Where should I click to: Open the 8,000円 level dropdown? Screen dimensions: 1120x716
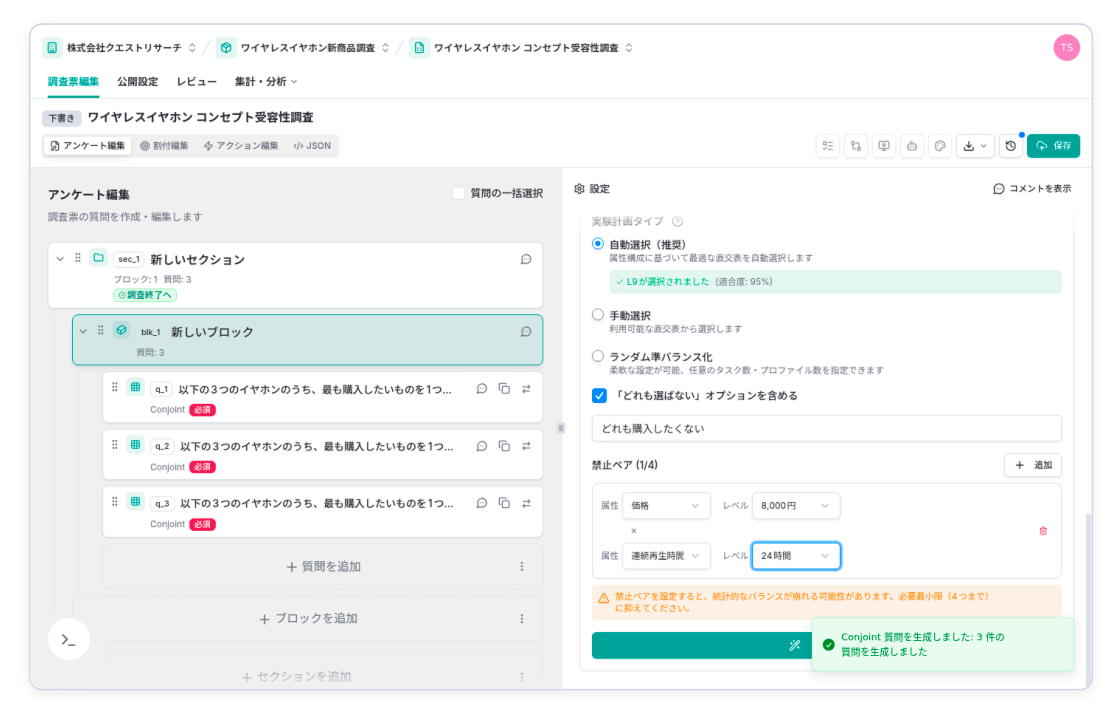tap(796, 505)
